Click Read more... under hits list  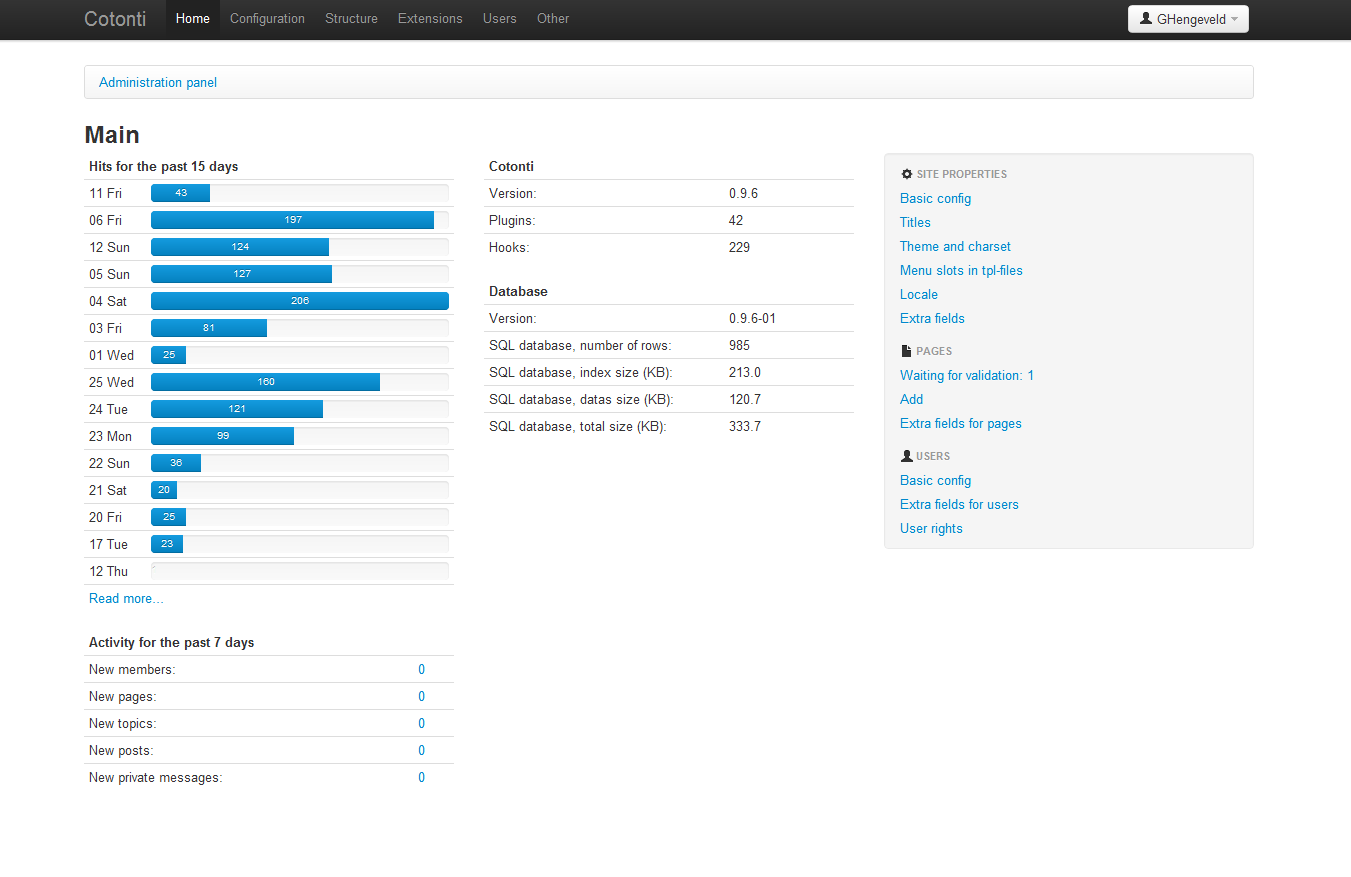[x=126, y=599]
